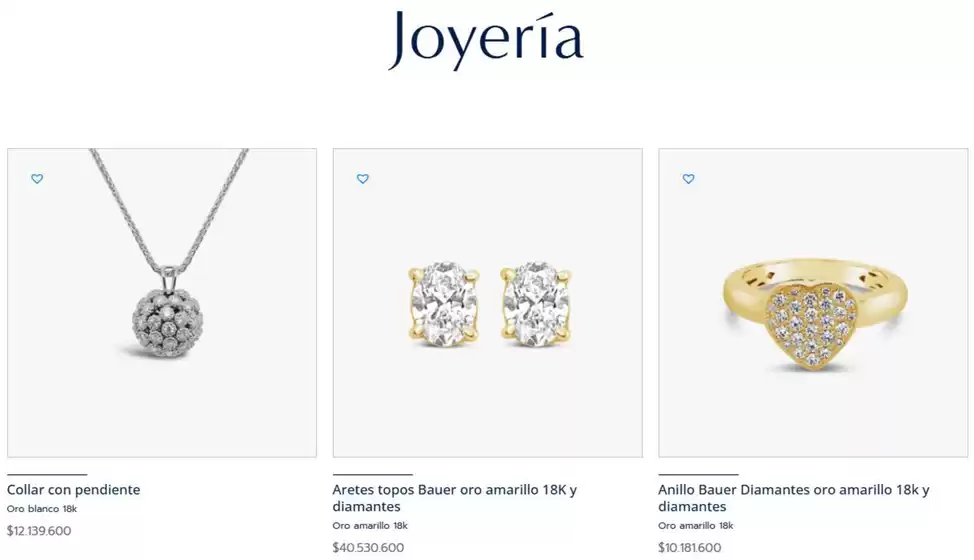
Task: Click the Collar con pendiente title
Action: pos(73,490)
